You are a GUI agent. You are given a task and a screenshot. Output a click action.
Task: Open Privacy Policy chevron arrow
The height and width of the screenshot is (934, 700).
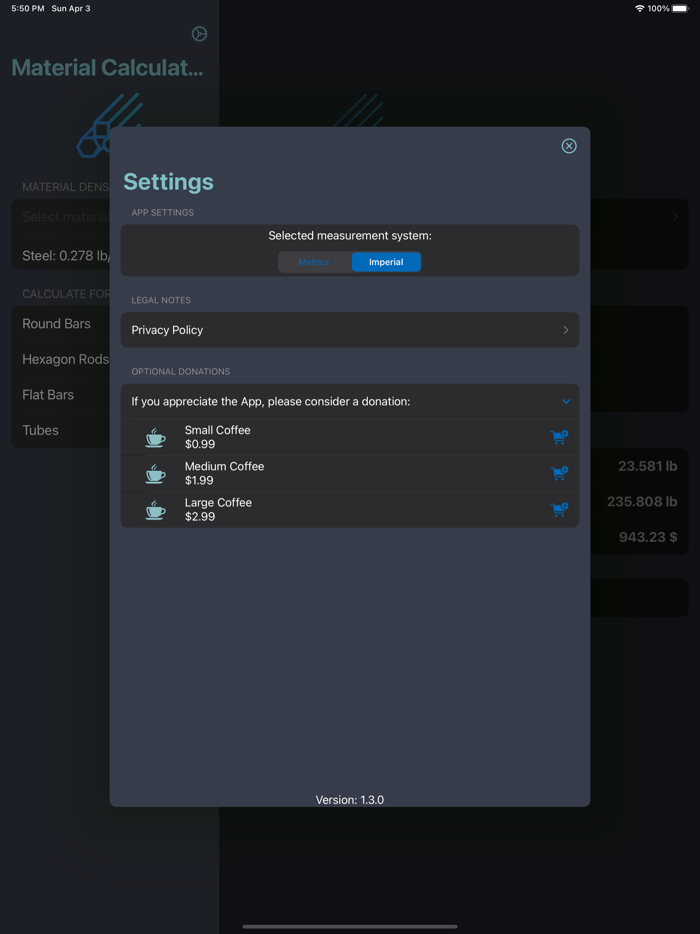click(x=566, y=330)
